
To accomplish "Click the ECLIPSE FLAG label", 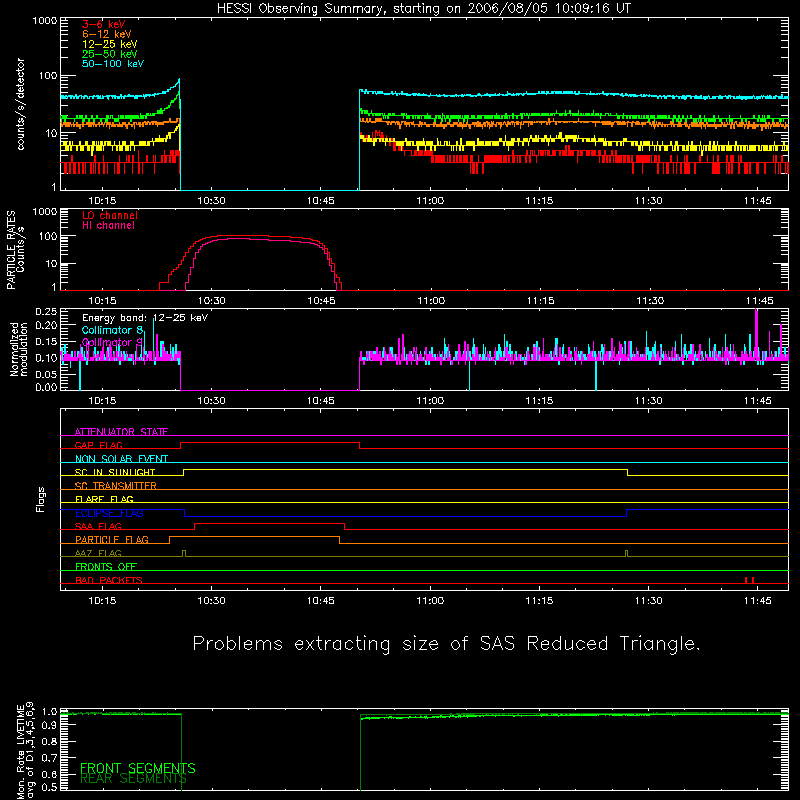I will pos(109,513).
